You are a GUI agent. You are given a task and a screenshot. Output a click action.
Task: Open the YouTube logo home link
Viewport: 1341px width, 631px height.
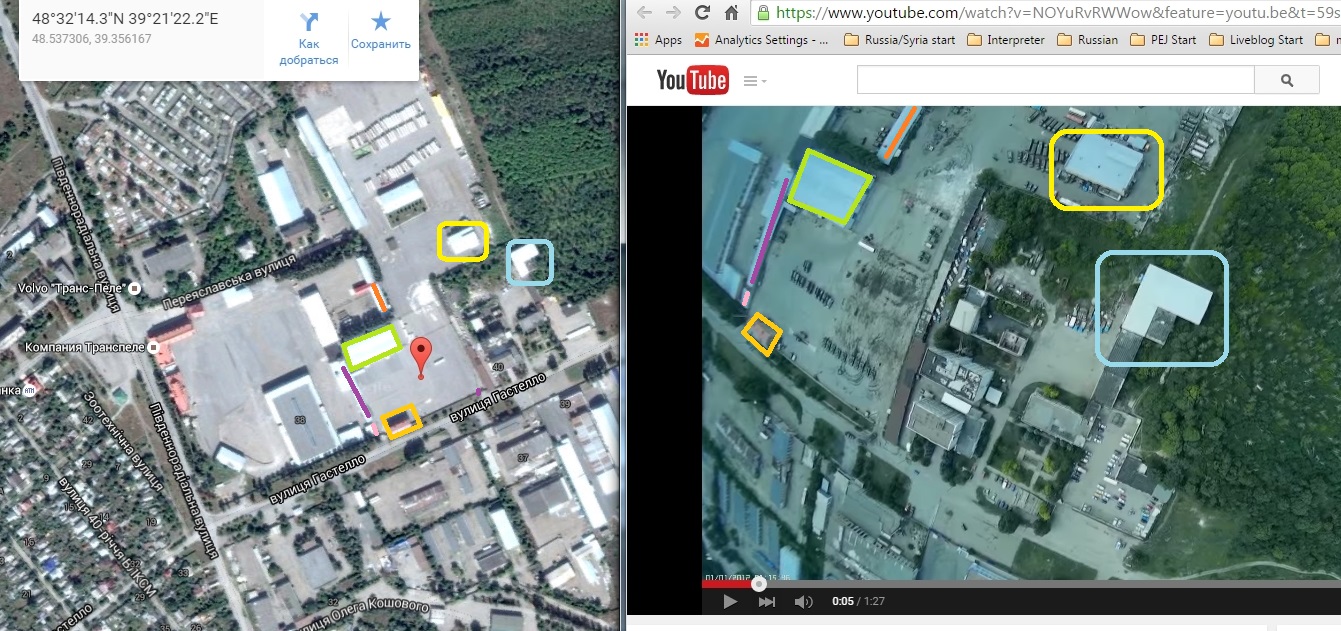pos(692,80)
